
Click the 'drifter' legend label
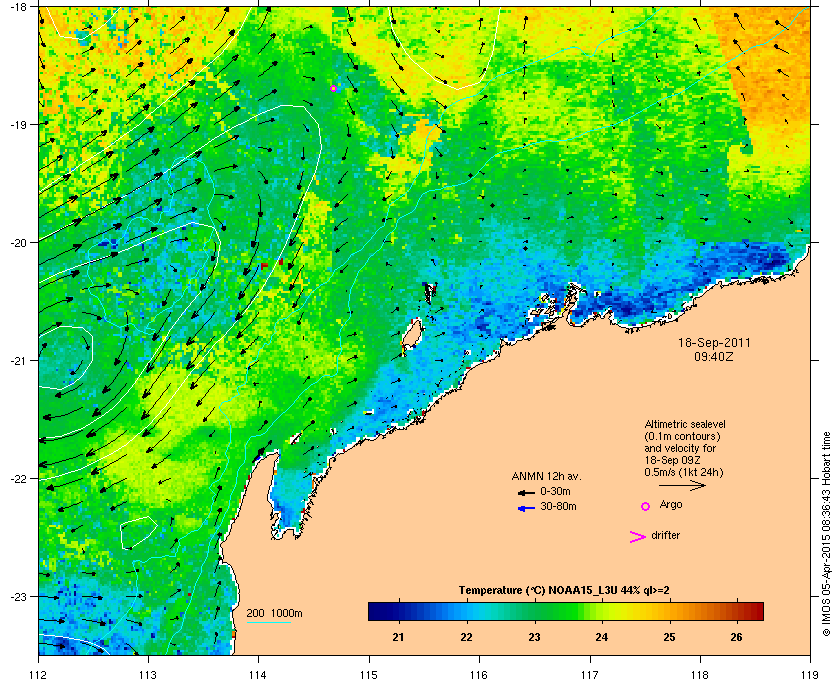(665, 535)
